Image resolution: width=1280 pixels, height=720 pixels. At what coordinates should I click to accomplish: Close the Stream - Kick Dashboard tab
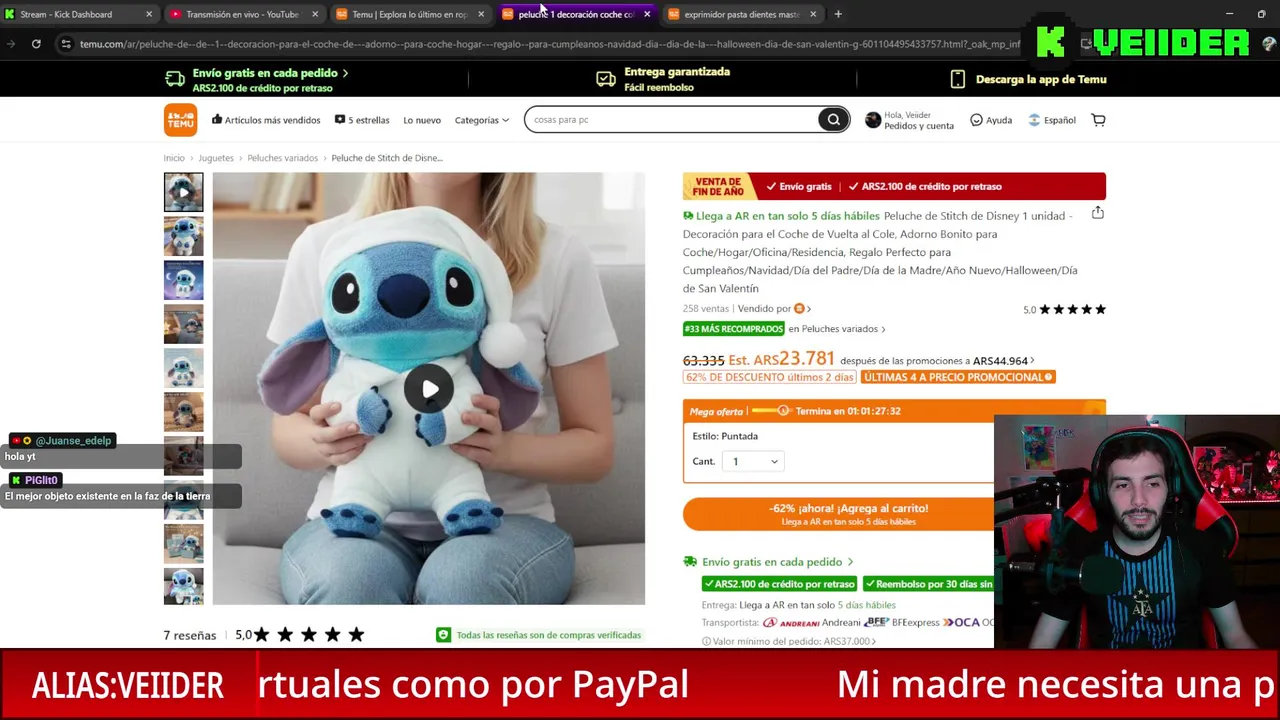pyautogui.click(x=149, y=14)
